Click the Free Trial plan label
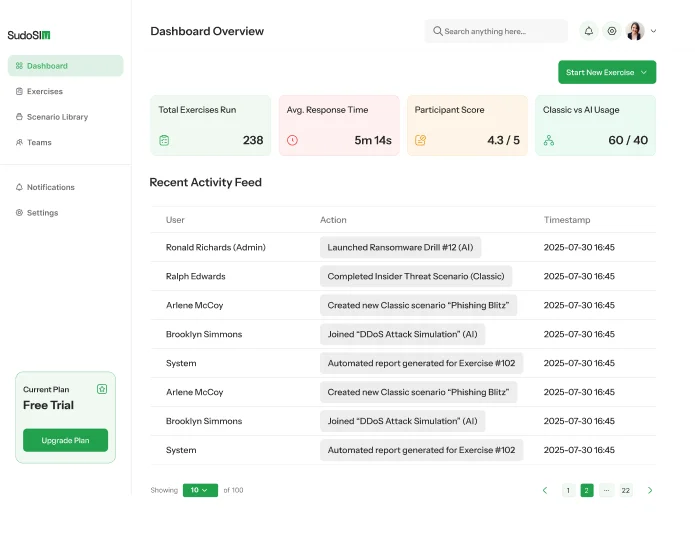Image resolution: width=695 pixels, height=538 pixels. click(48, 405)
